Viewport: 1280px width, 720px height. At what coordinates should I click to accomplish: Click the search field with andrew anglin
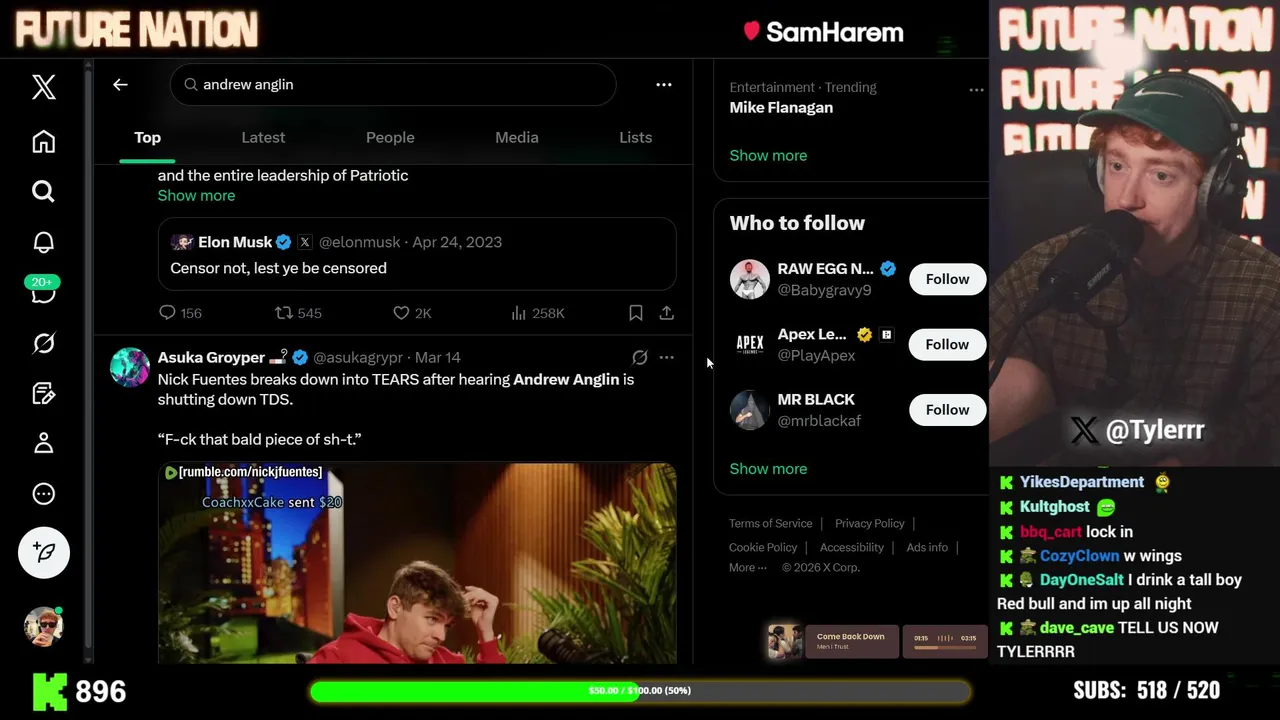(393, 85)
